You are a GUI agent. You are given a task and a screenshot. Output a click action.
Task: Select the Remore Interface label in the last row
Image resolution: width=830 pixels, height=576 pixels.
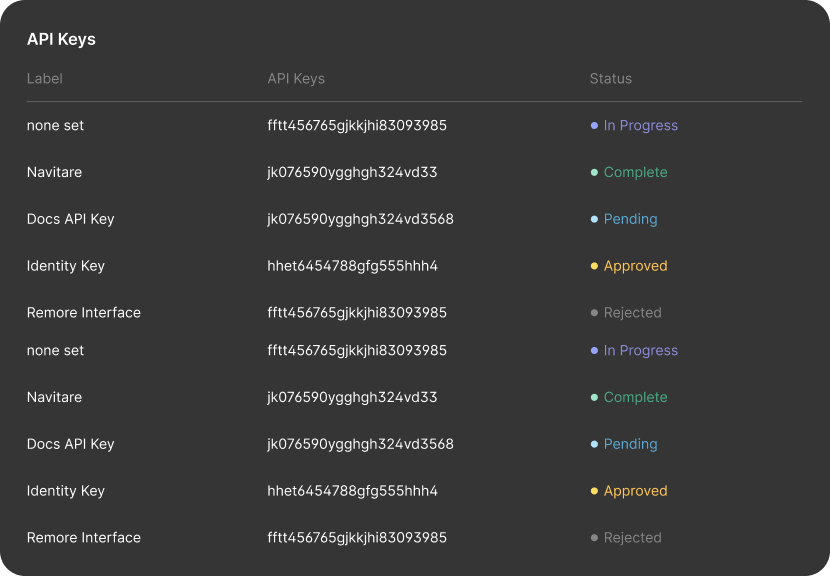[x=84, y=537]
